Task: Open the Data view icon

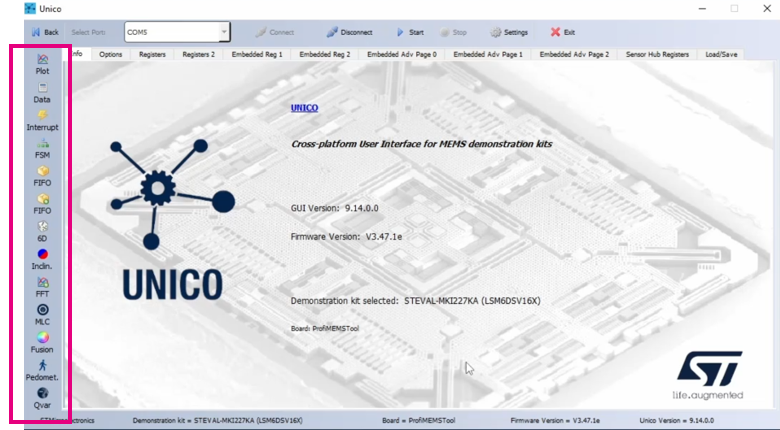Action: pyautogui.click(x=42, y=93)
